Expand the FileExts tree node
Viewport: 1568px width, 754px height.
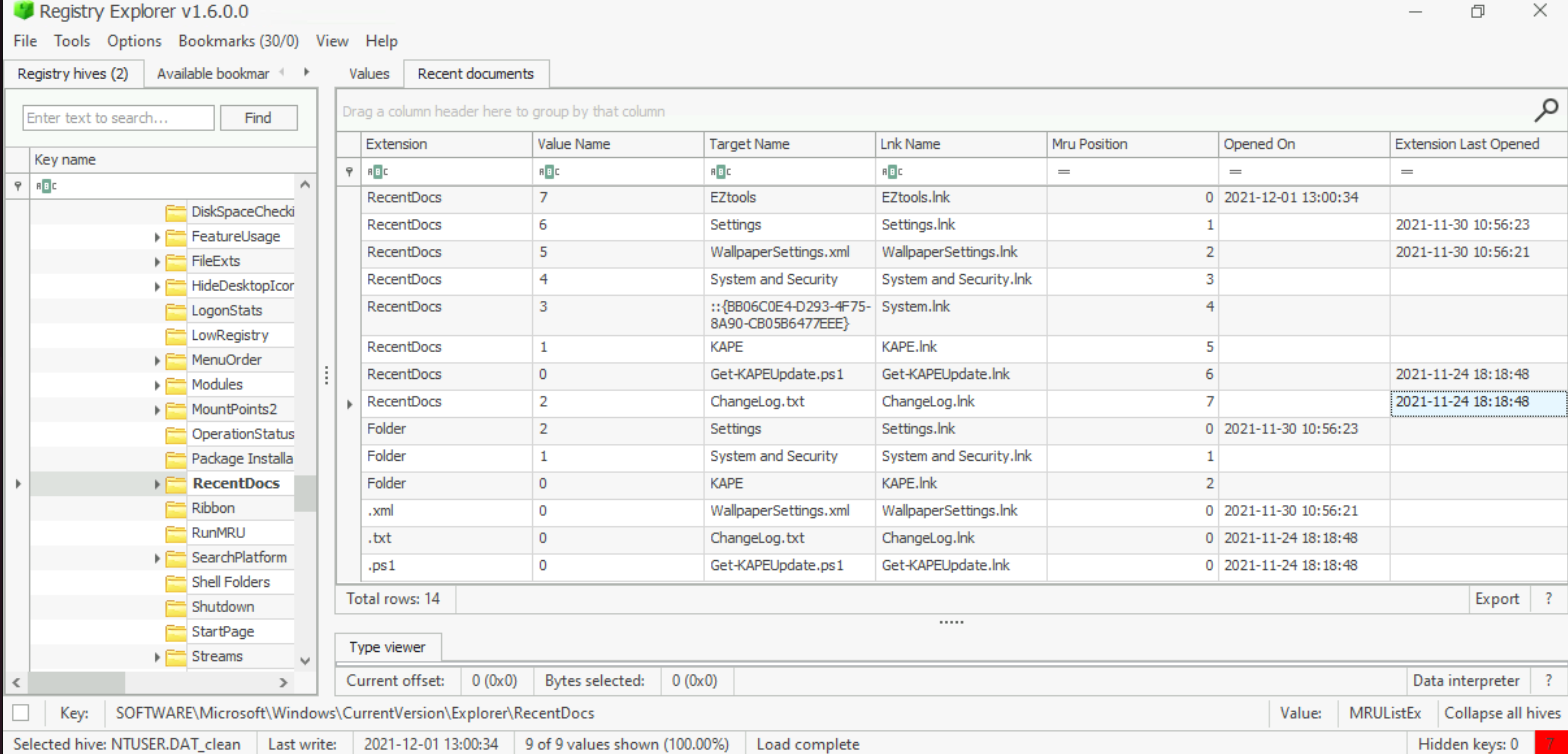(157, 262)
